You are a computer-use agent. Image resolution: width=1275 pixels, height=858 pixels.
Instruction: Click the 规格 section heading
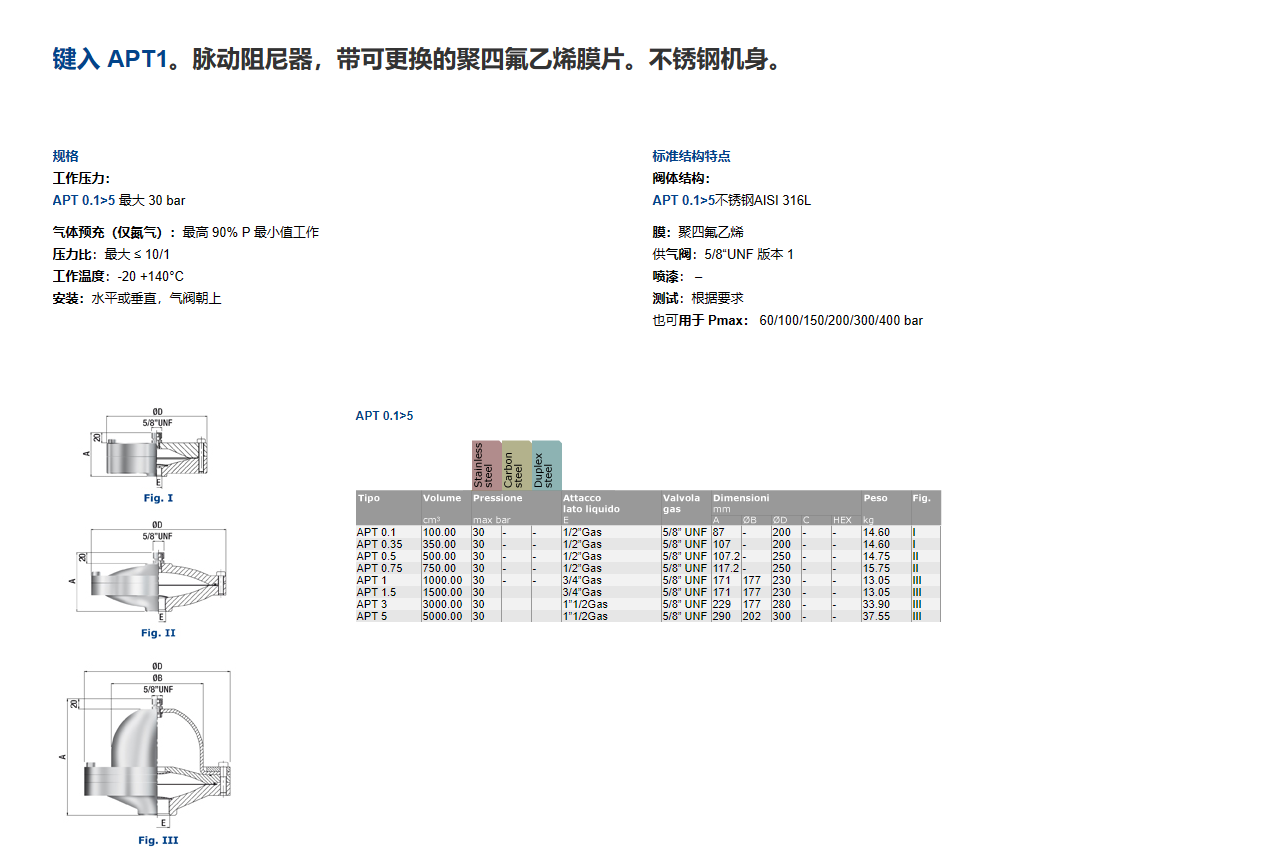(65, 156)
